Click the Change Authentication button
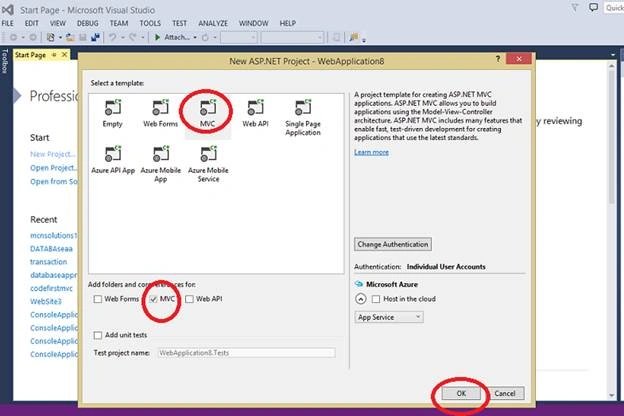 (x=393, y=244)
